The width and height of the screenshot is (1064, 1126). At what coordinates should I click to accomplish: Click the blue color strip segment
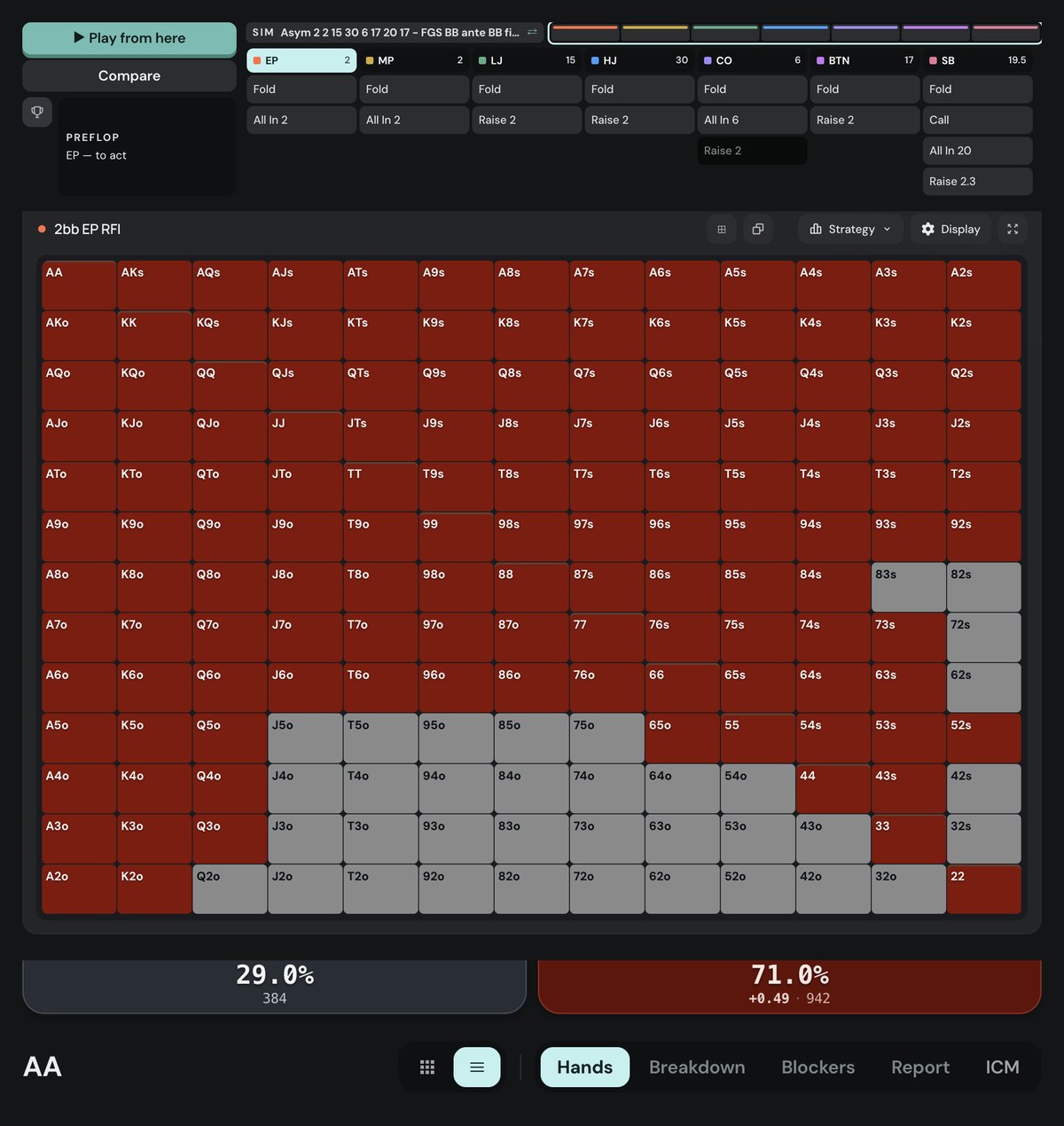pyautogui.click(x=795, y=28)
